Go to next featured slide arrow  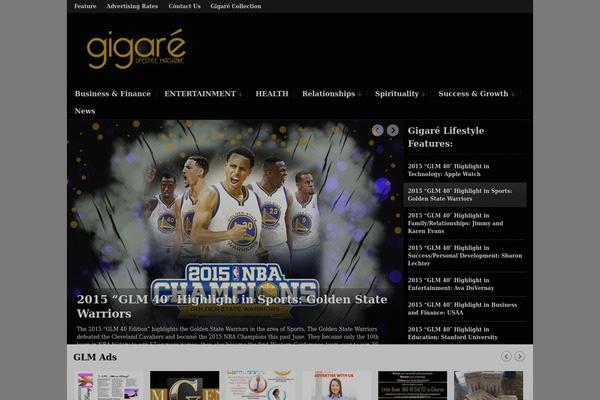coord(393,130)
